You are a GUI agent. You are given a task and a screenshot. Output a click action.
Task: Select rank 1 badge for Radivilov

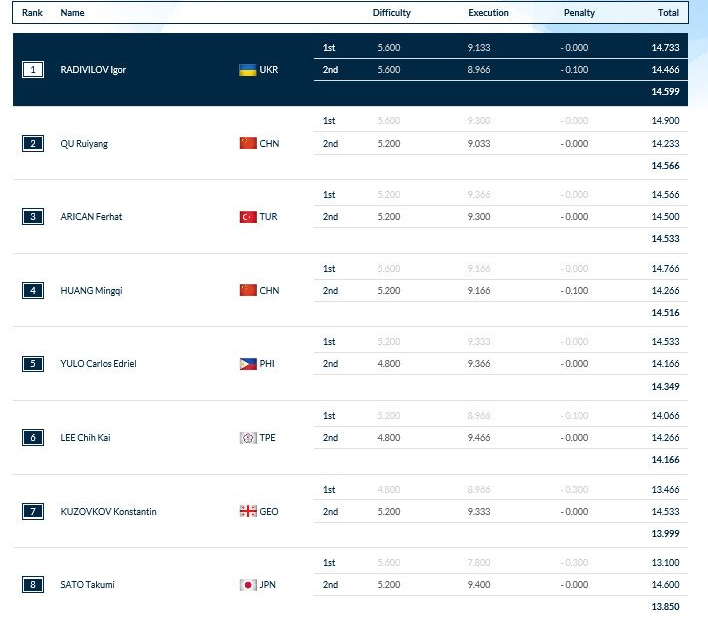click(x=33, y=70)
